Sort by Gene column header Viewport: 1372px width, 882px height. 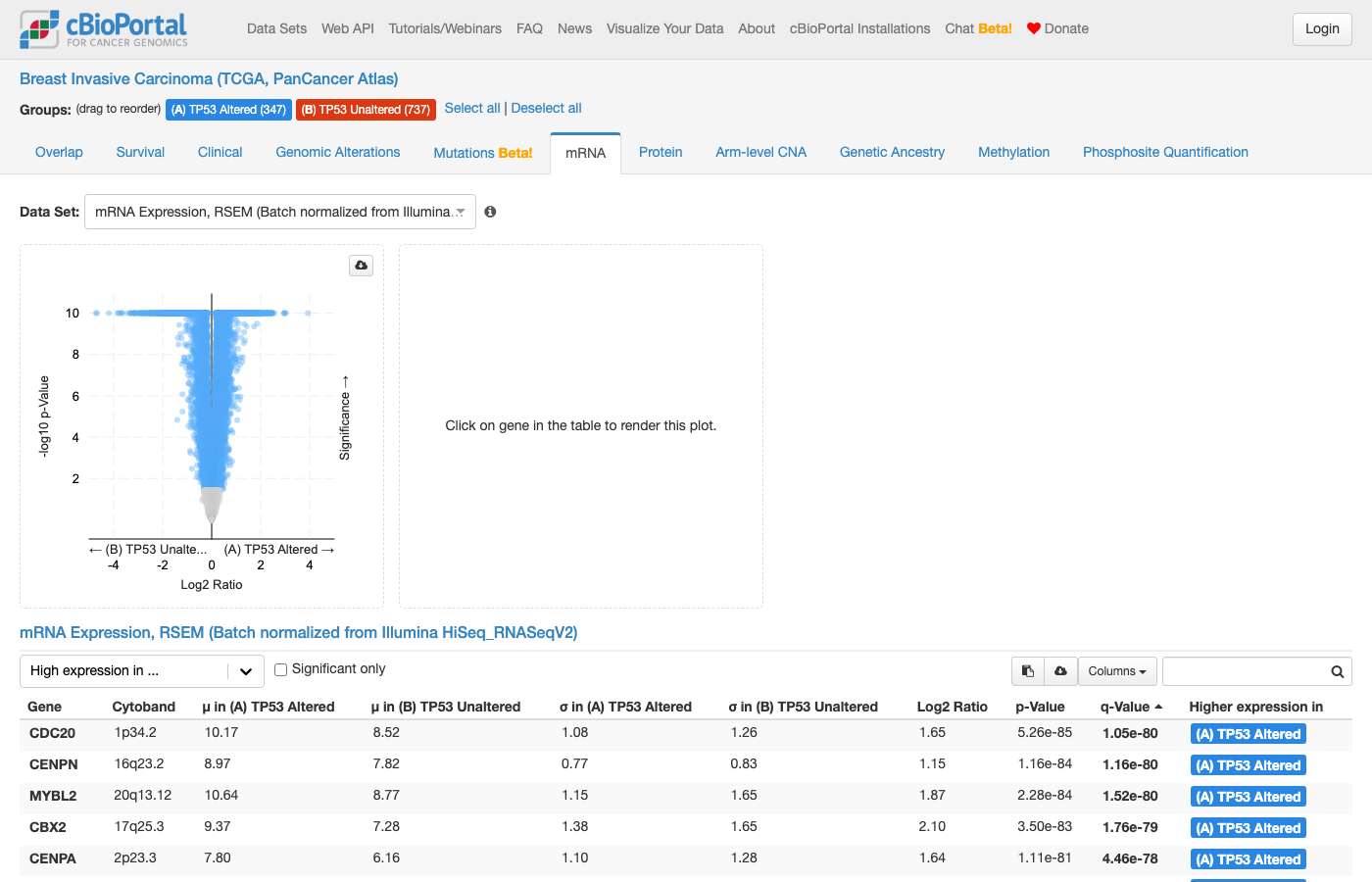[44, 707]
